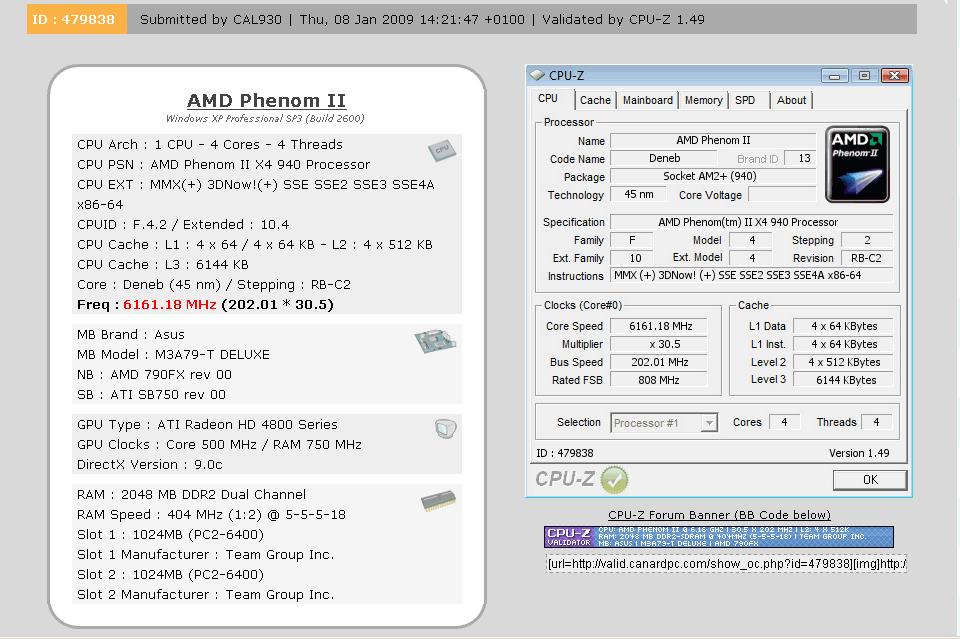
Task: Click the Brand ID value 13
Action: click(x=801, y=159)
